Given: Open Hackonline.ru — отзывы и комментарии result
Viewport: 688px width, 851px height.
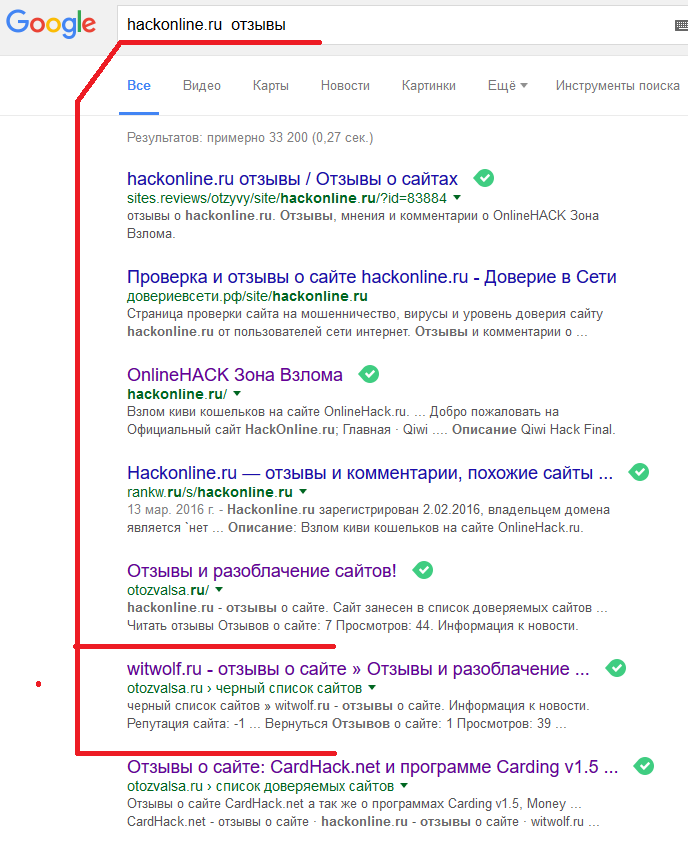Looking at the screenshot, I should 370,473.
